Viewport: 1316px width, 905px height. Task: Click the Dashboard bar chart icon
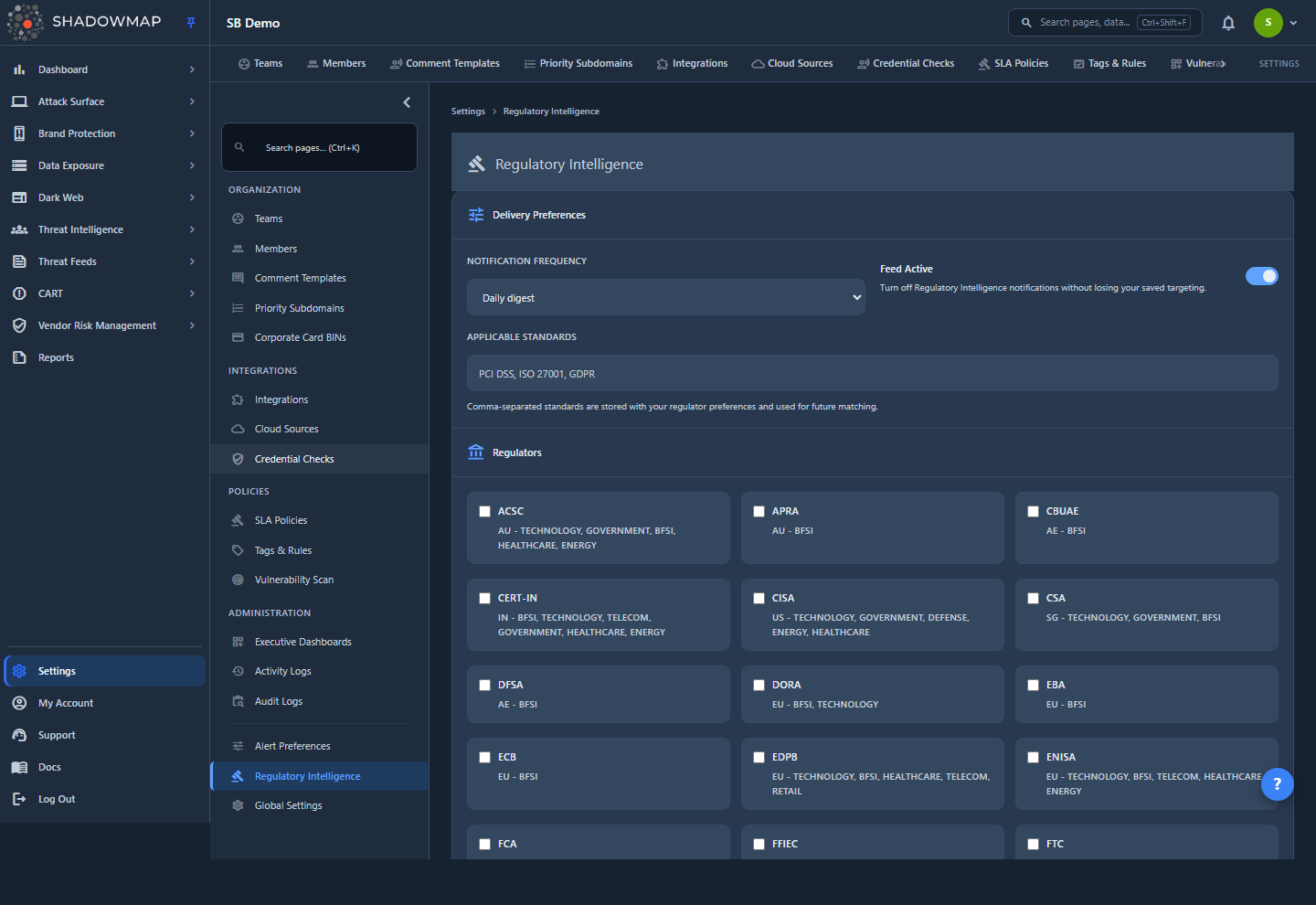click(x=19, y=69)
